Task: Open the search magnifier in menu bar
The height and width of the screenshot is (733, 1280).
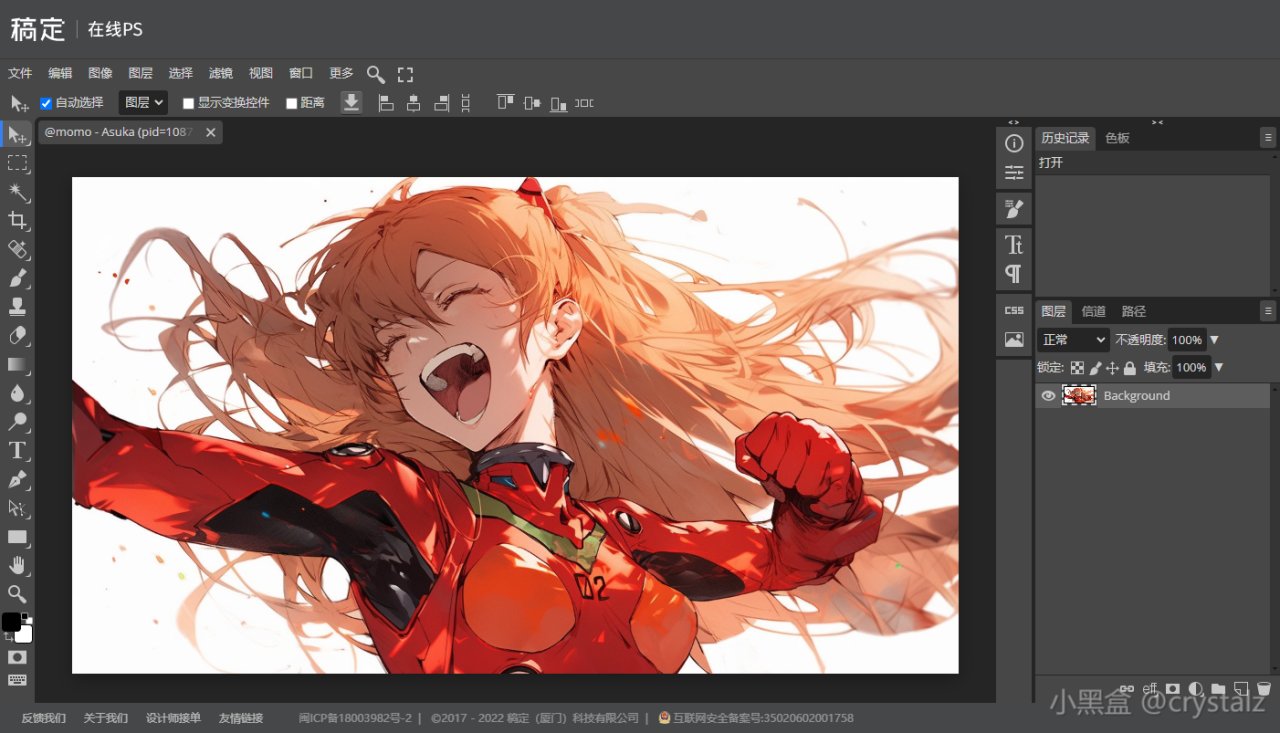Action: (375, 74)
